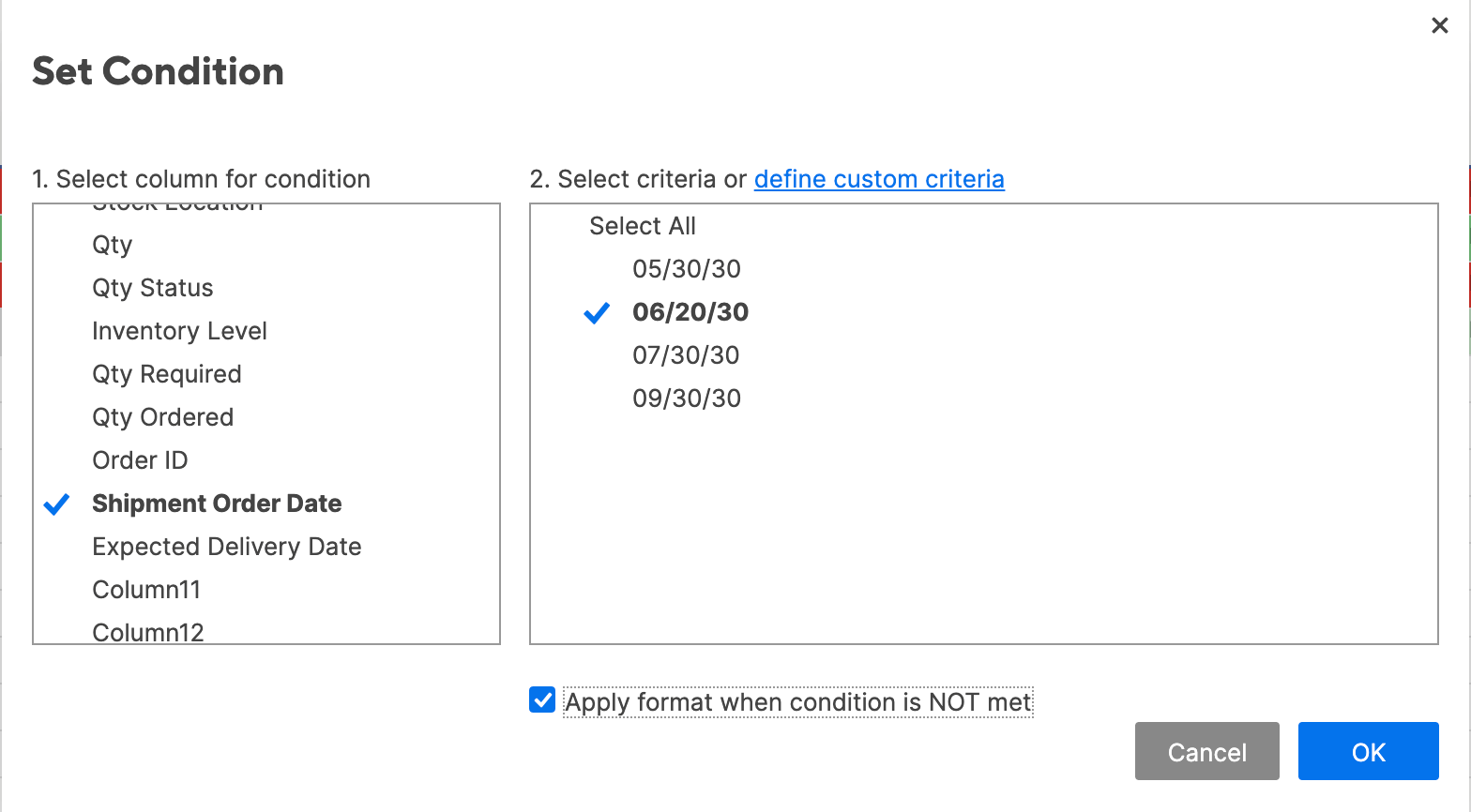Select Qty Status column
Image resolution: width=1471 pixels, height=812 pixels.
[152, 288]
